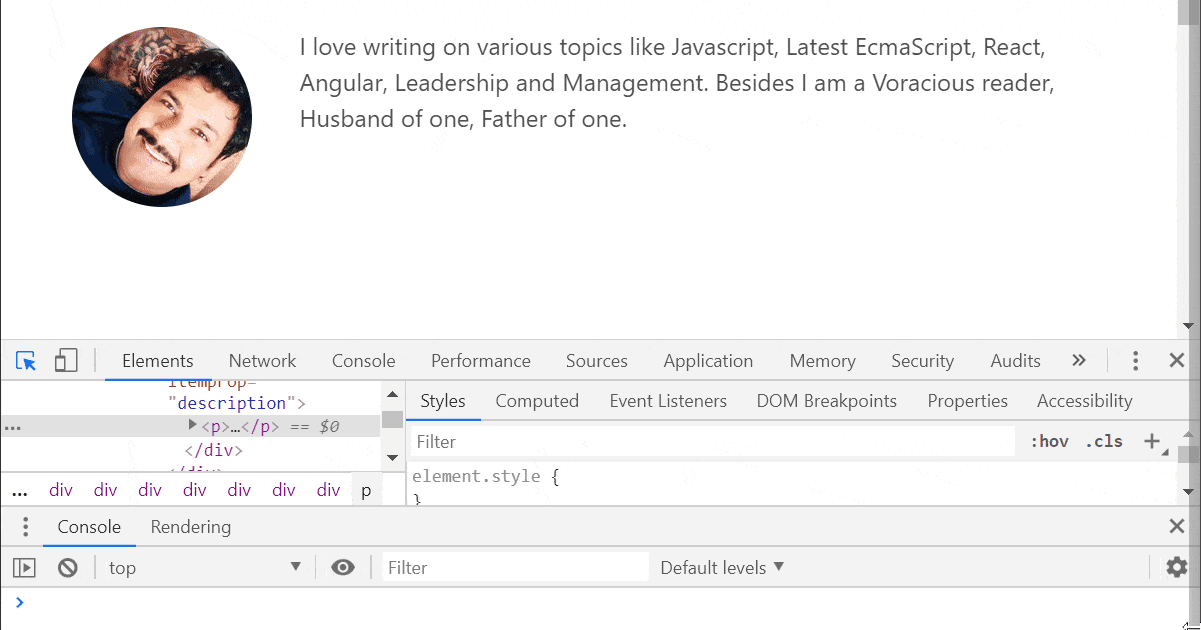Image resolution: width=1201 pixels, height=630 pixels.
Task: Click the new style rule plus icon
Action: (x=1152, y=441)
